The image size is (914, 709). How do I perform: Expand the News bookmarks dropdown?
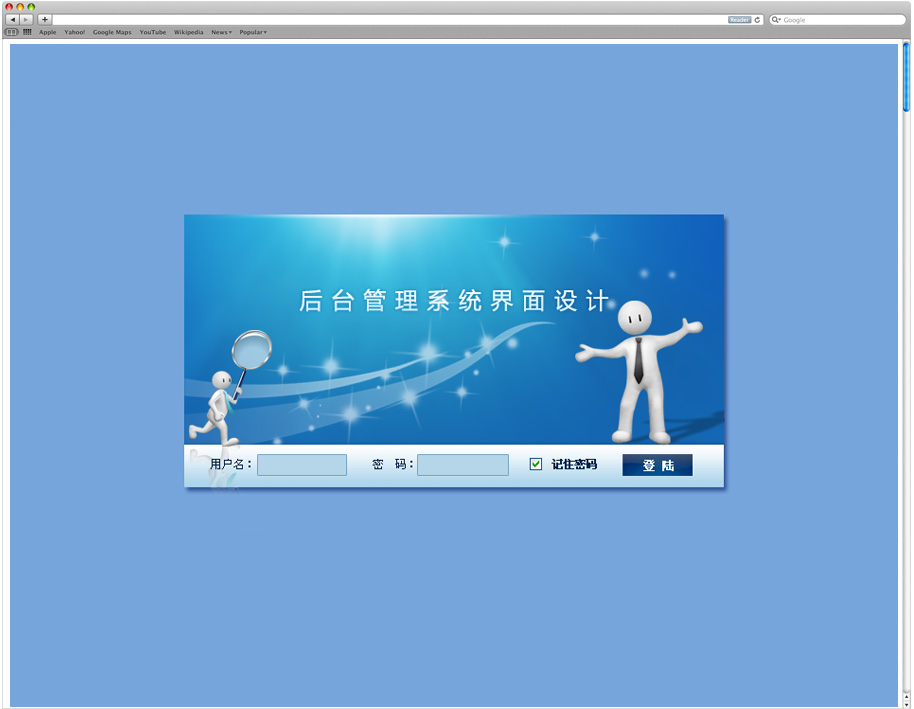tap(221, 32)
